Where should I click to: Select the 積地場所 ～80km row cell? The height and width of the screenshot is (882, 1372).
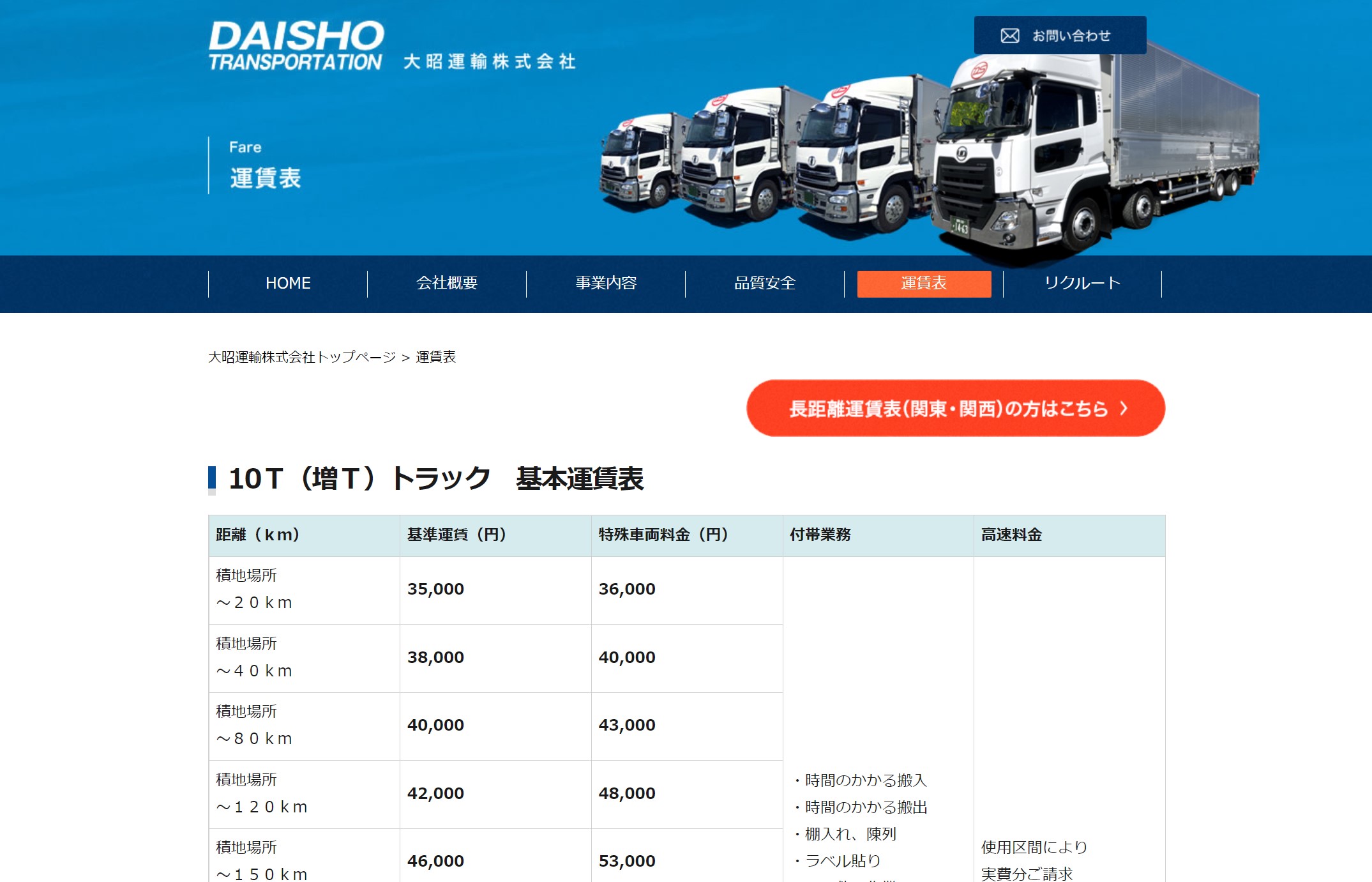pyautogui.click(x=305, y=726)
